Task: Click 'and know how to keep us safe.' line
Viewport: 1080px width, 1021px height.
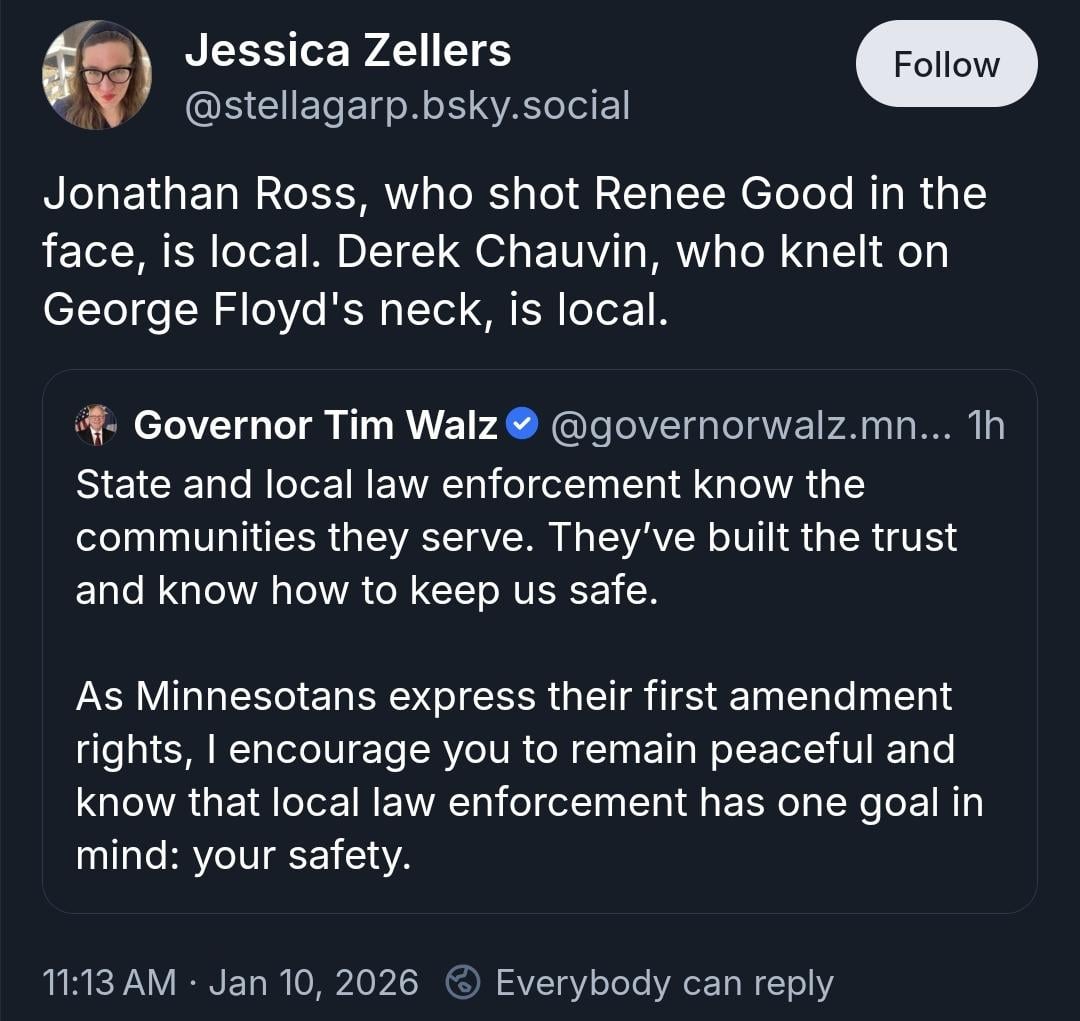Action: tap(367, 590)
